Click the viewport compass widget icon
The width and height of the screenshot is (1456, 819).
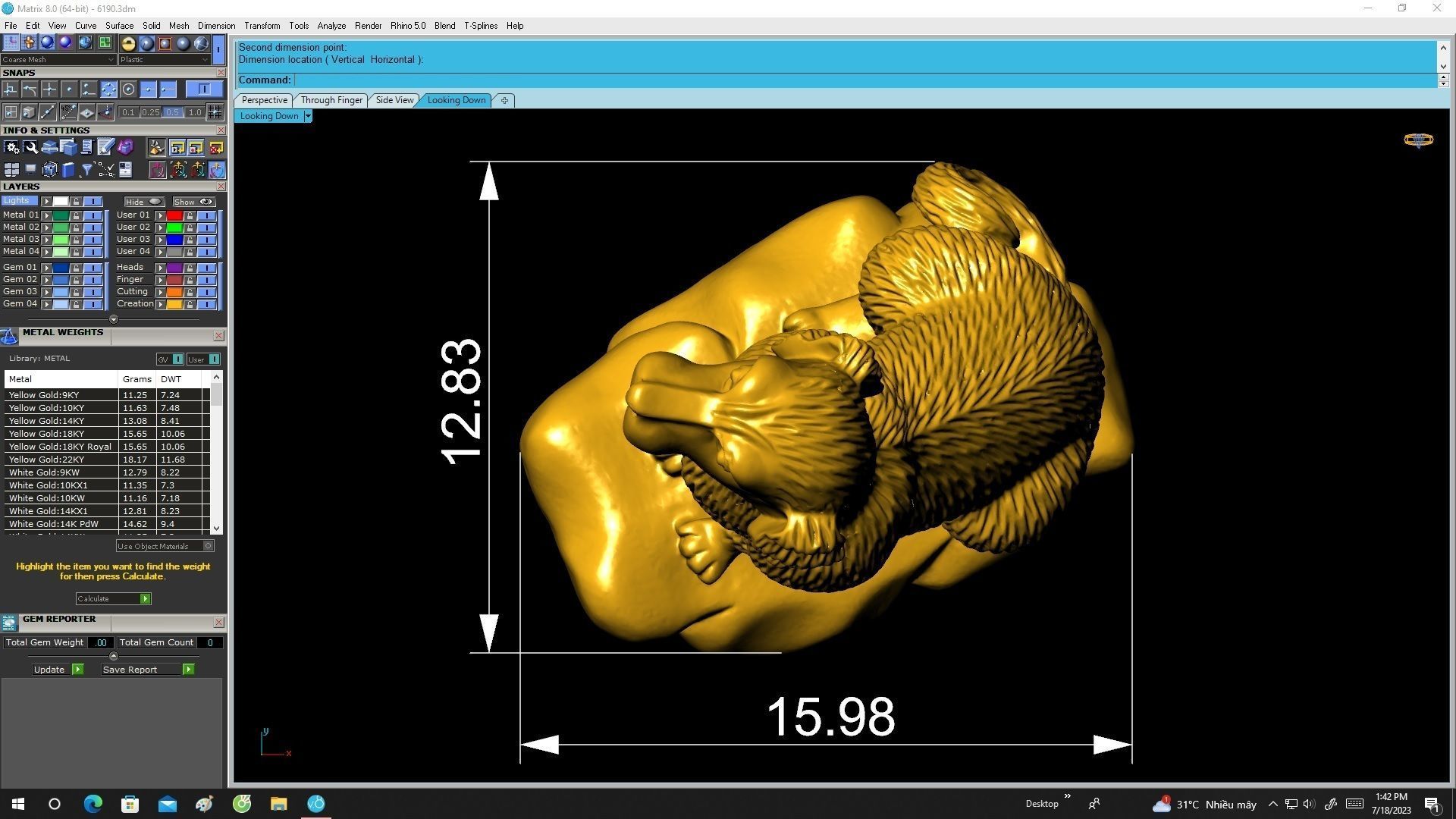tap(1418, 140)
